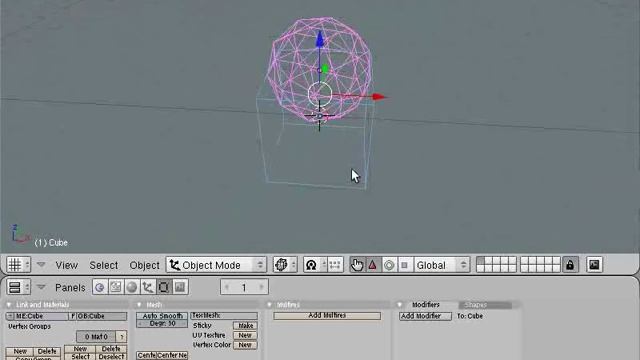The image size is (640, 360).
Task: Open the 3D view window type selector
Action: tap(18, 265)
